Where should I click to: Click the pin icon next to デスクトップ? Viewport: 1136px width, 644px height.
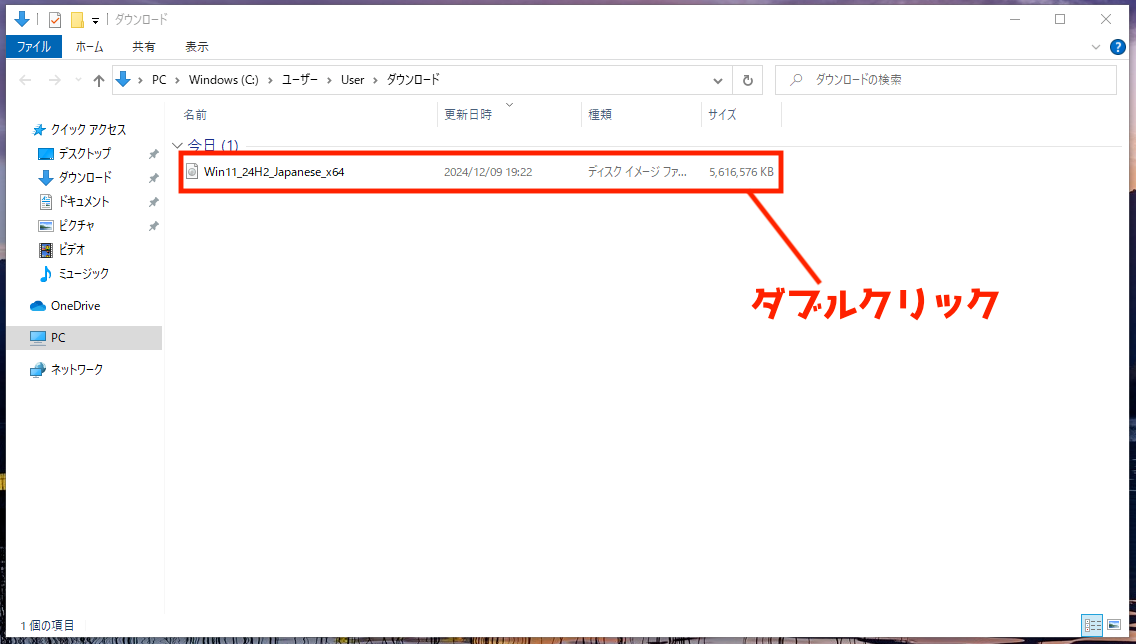point(154,154)
